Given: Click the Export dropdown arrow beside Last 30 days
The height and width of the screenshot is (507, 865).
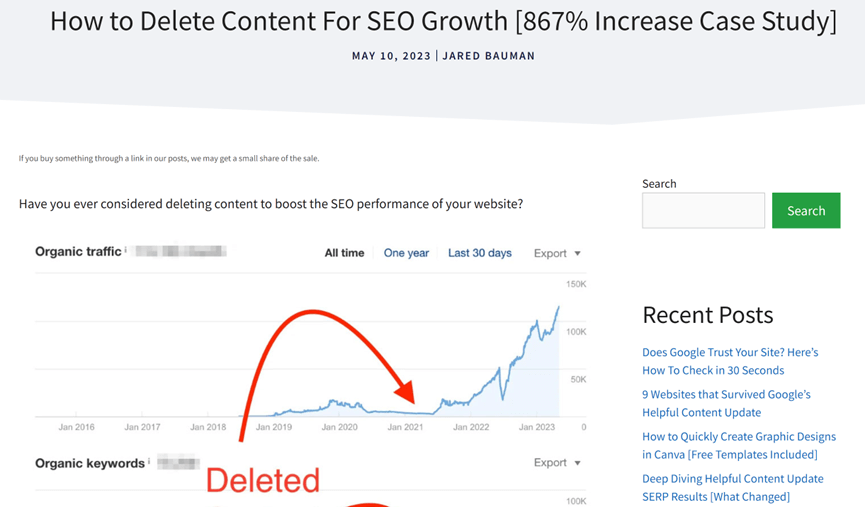Looking at the screenshot, I should click(578, 254).
